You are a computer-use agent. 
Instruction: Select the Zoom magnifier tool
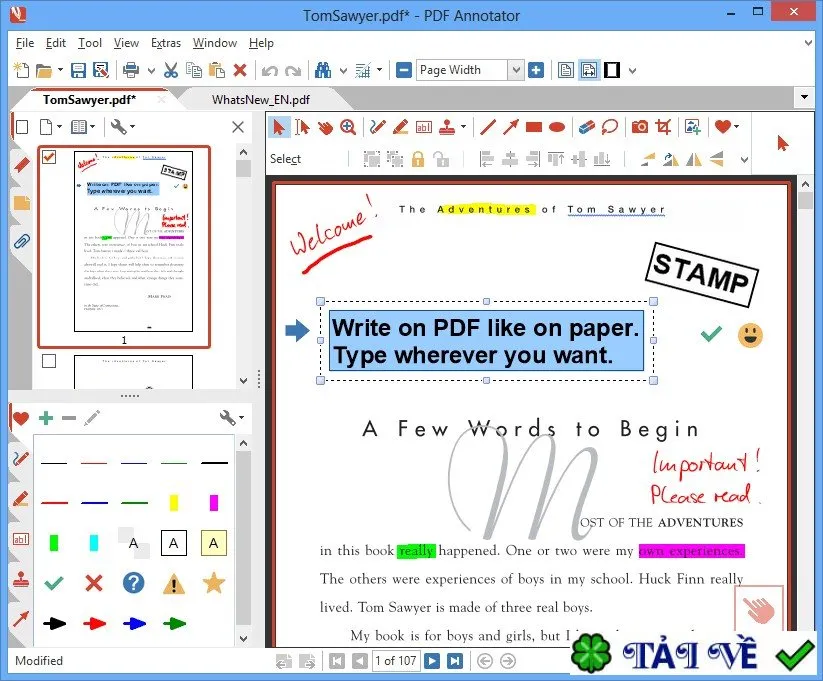(x=348, y=127)
